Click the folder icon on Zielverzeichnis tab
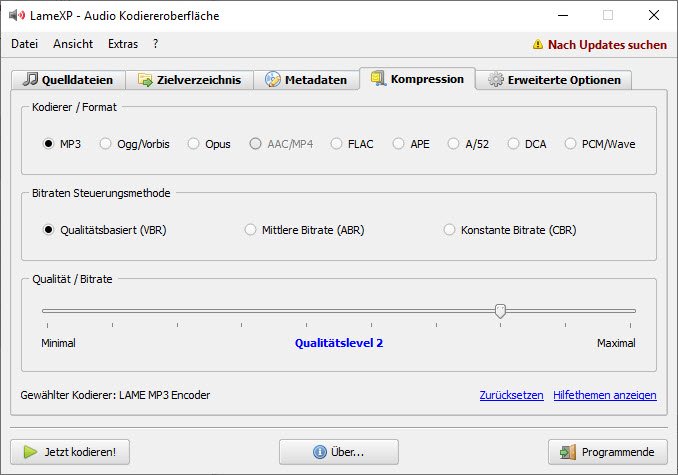The image size is (678, 475). point(145,80)
